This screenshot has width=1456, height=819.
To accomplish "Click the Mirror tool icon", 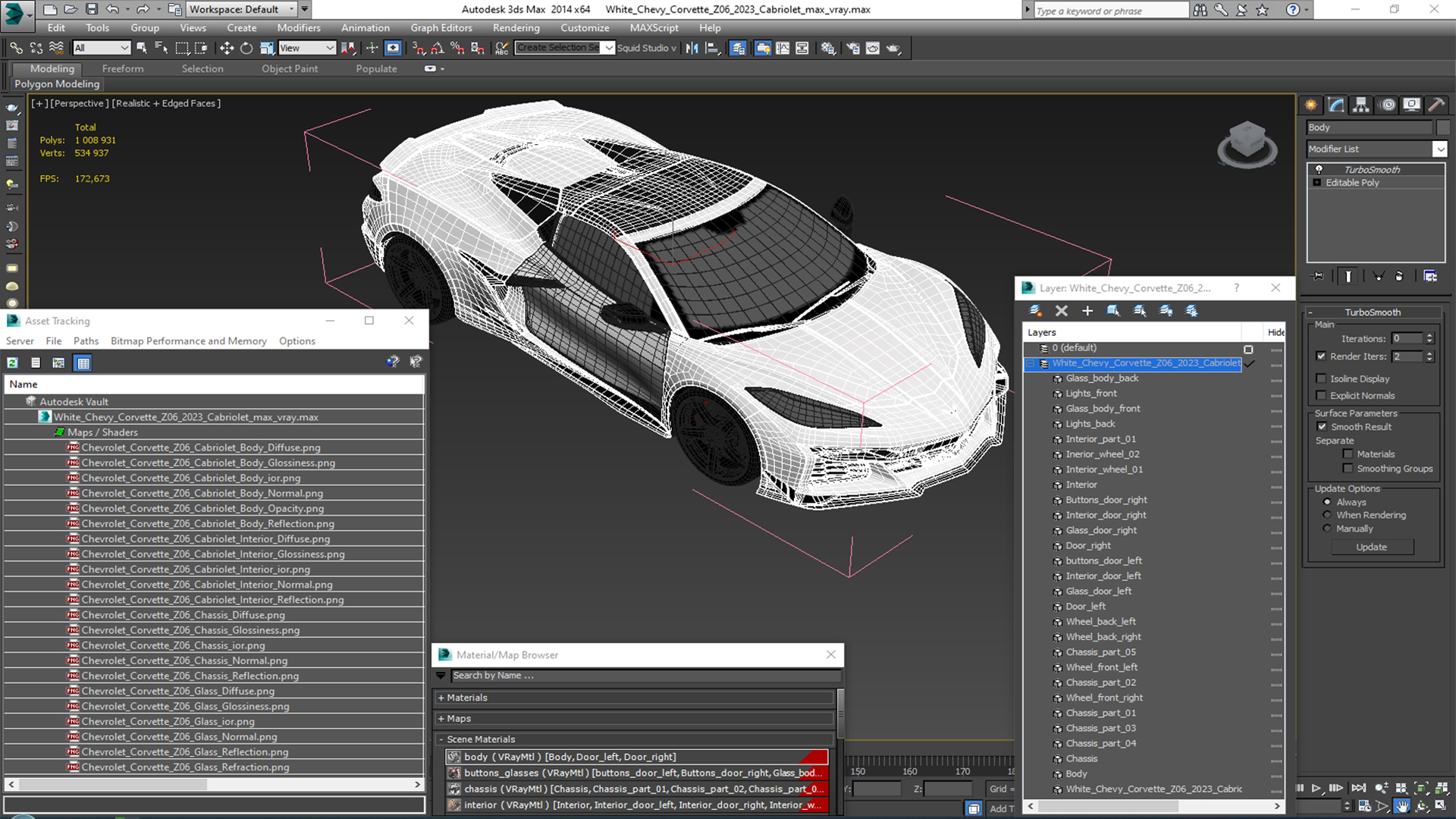I will [692, 48].
